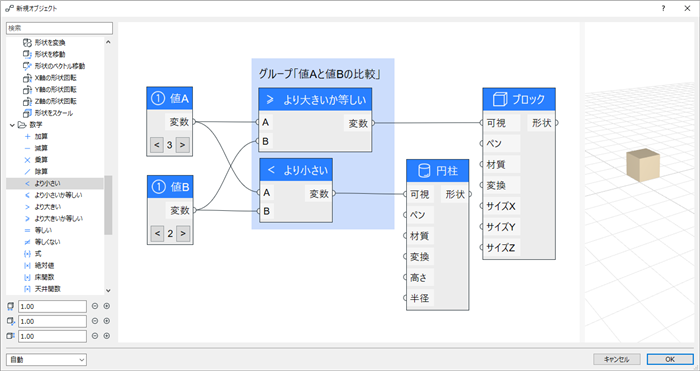Click サイズZ port on ブロック node
Screen dimensions: 700x371
(482, 247)
